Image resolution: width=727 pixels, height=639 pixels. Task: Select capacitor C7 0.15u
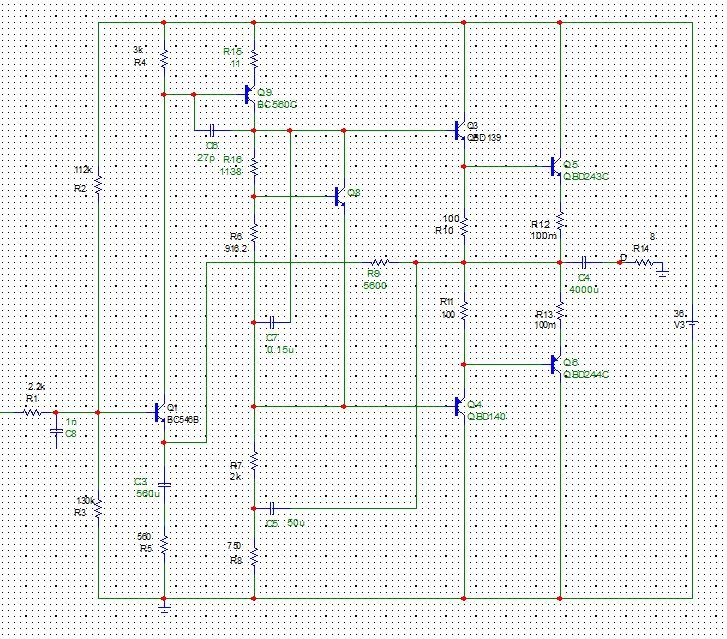click(273, 322)
